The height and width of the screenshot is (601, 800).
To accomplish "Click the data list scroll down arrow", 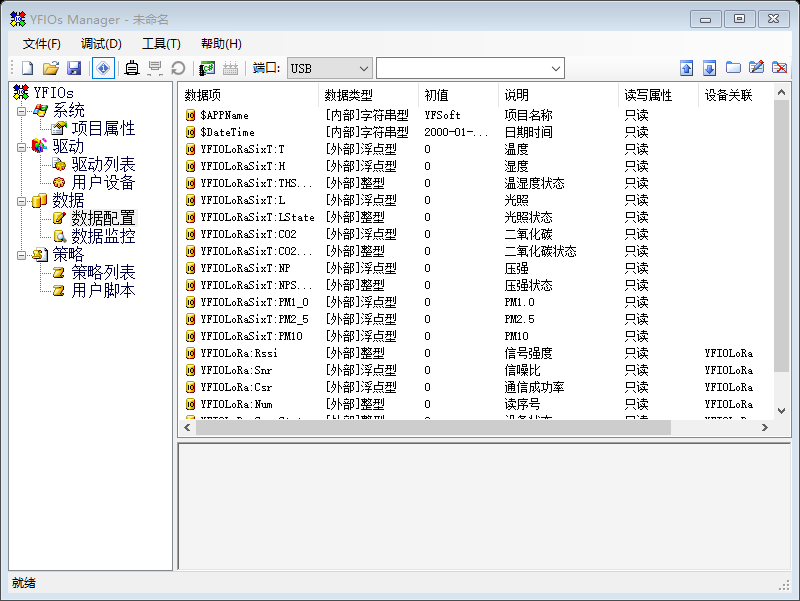I will [781, 411].
